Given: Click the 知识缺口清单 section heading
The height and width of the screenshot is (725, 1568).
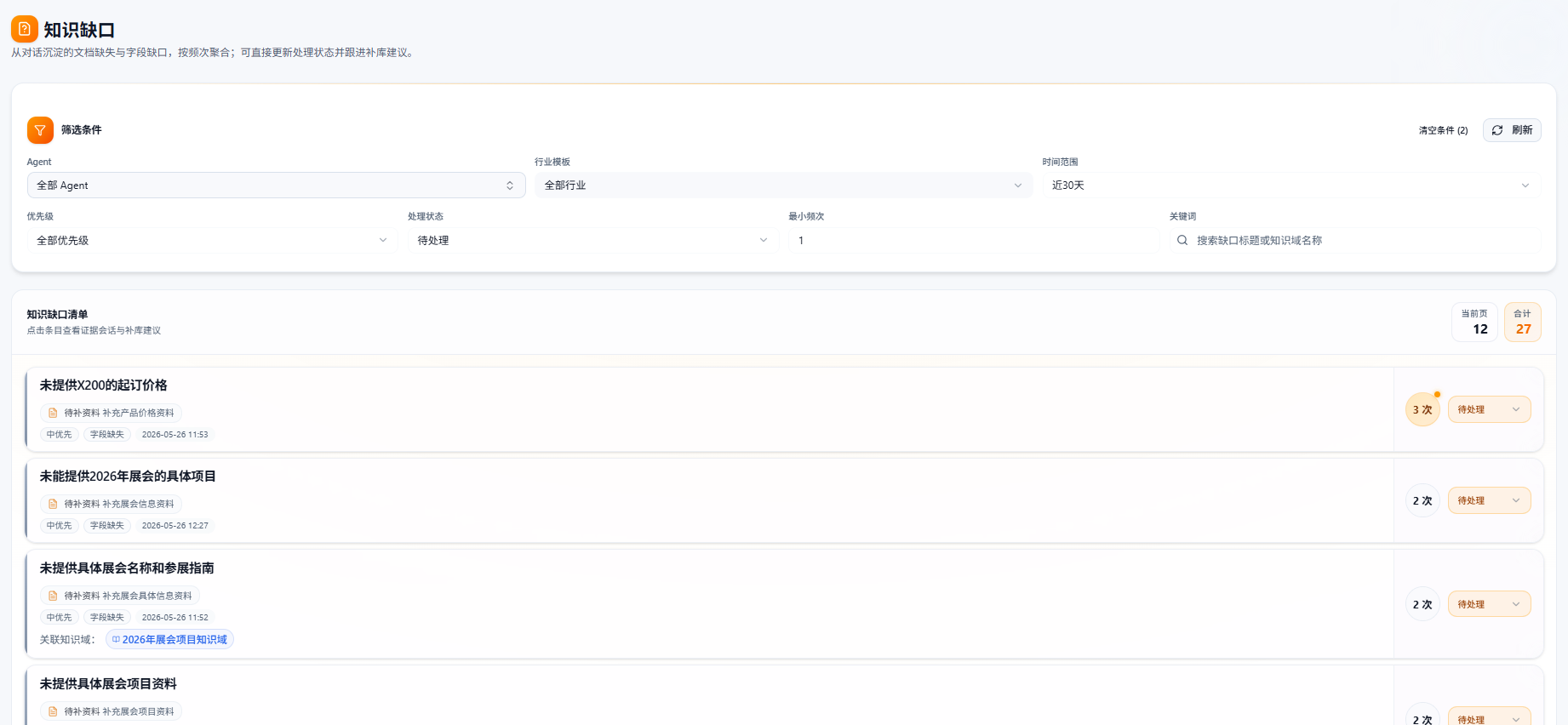Looking at the screenshot, I should [57, 314].
